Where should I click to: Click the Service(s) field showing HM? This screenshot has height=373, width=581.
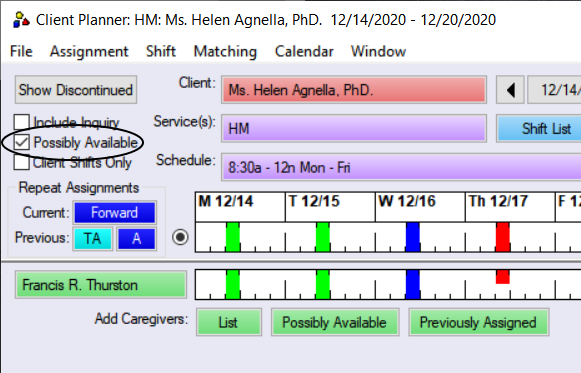[354, 129]
